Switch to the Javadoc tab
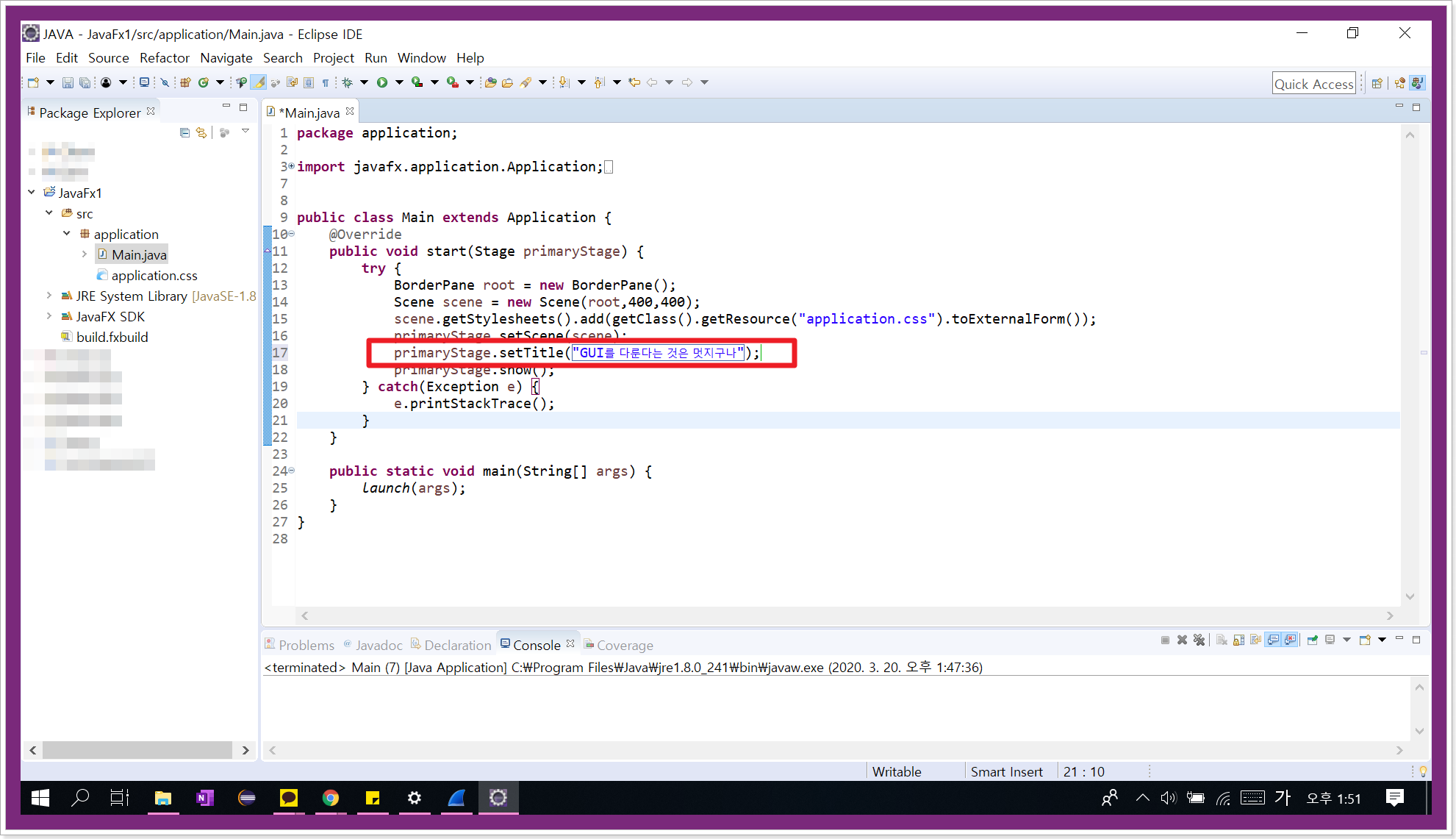The width and height of the screenshot is (1456, 839). (373, 645)
